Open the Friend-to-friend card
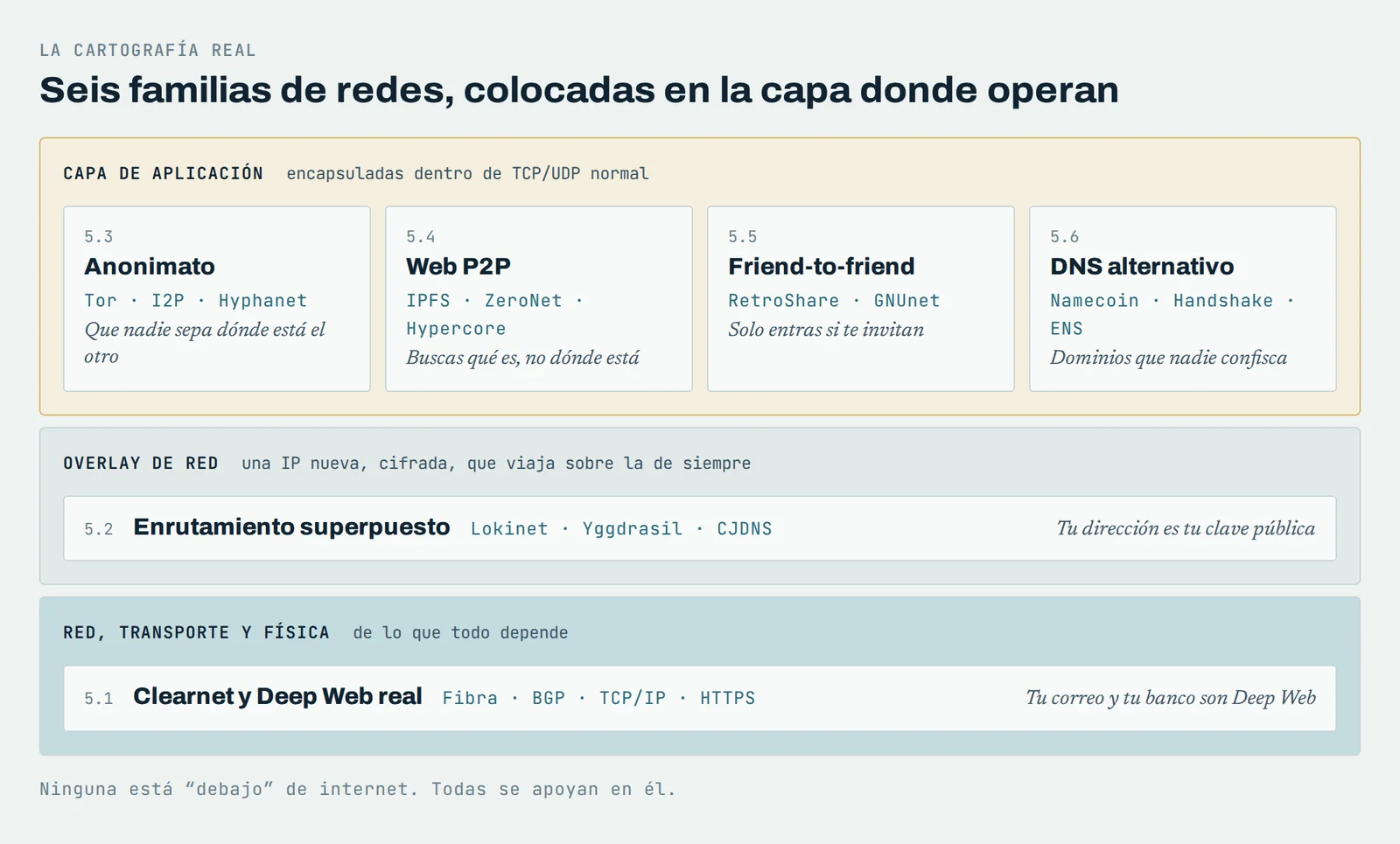1400x844 pixels. click(861, 298)
